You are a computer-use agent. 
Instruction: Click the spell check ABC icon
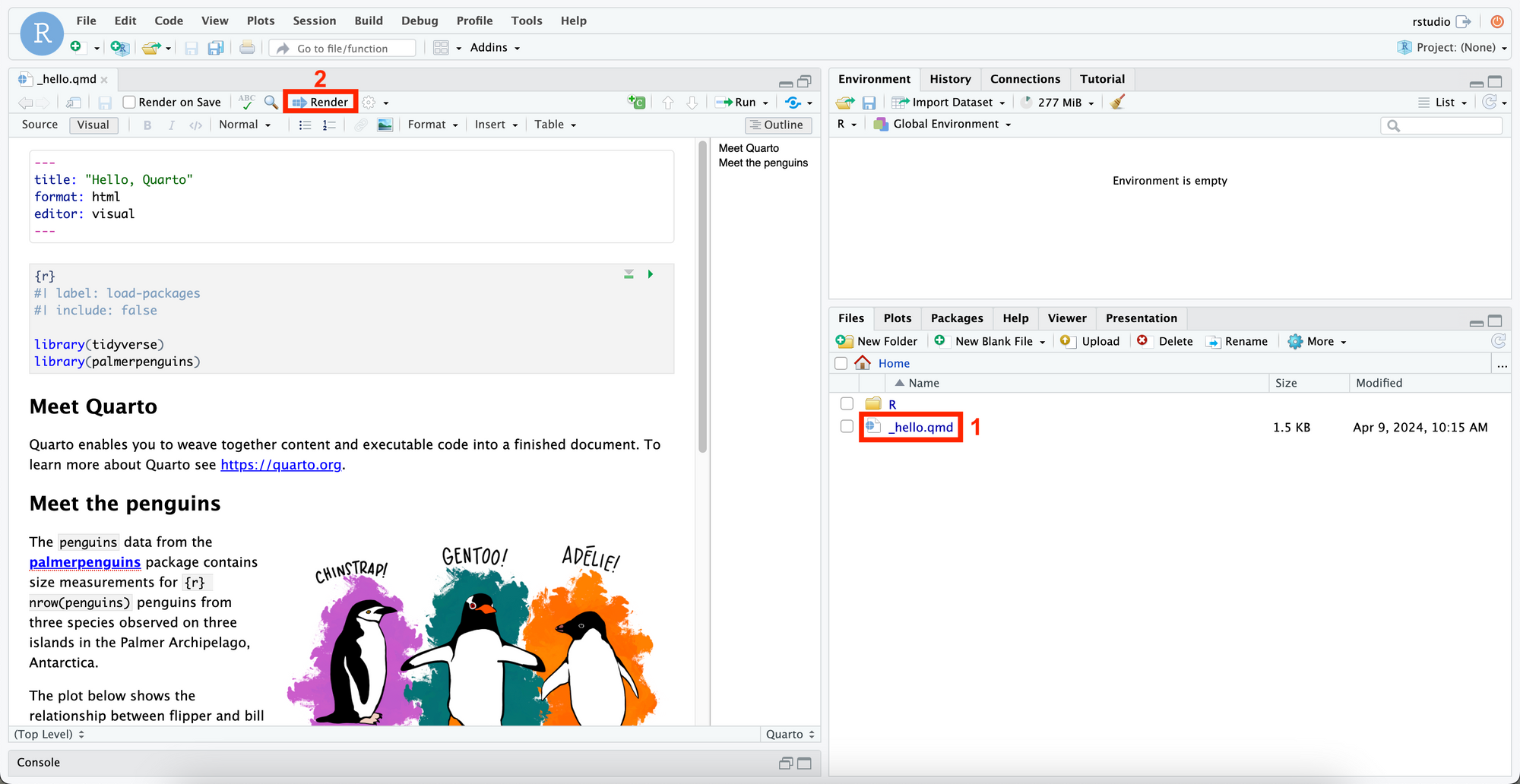[246, 102]
